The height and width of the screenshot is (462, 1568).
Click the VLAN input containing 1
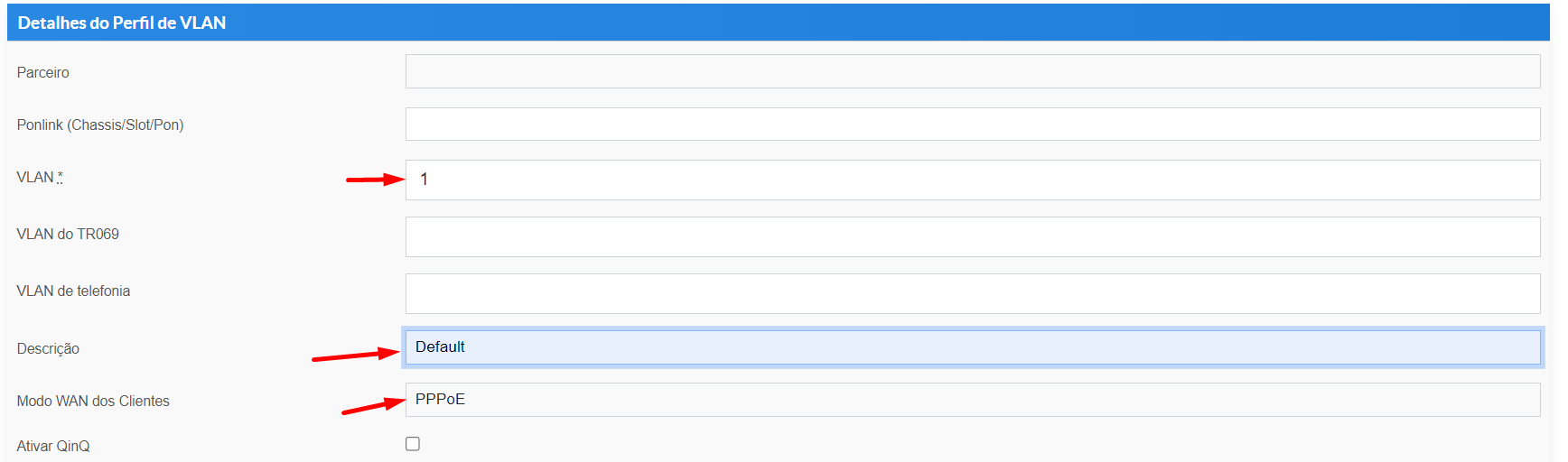(972, 180)
